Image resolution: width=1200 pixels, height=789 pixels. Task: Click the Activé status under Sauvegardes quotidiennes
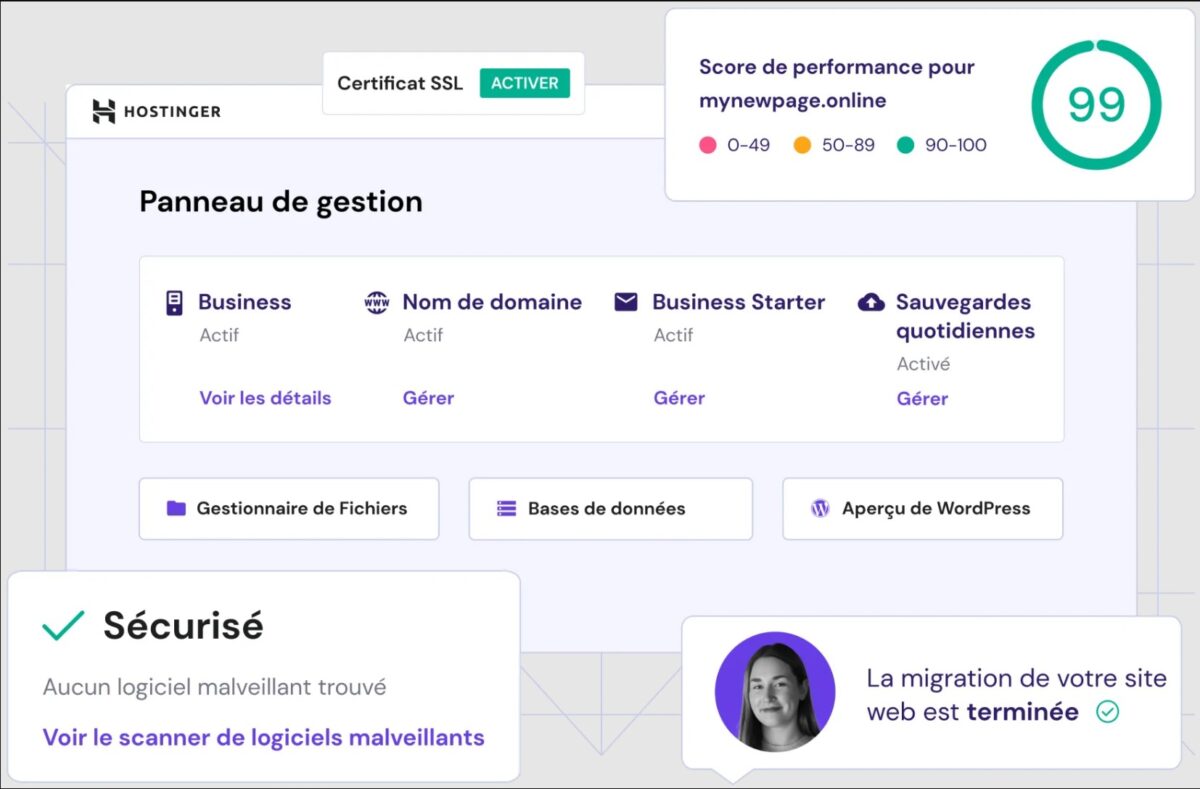[923, 364]
